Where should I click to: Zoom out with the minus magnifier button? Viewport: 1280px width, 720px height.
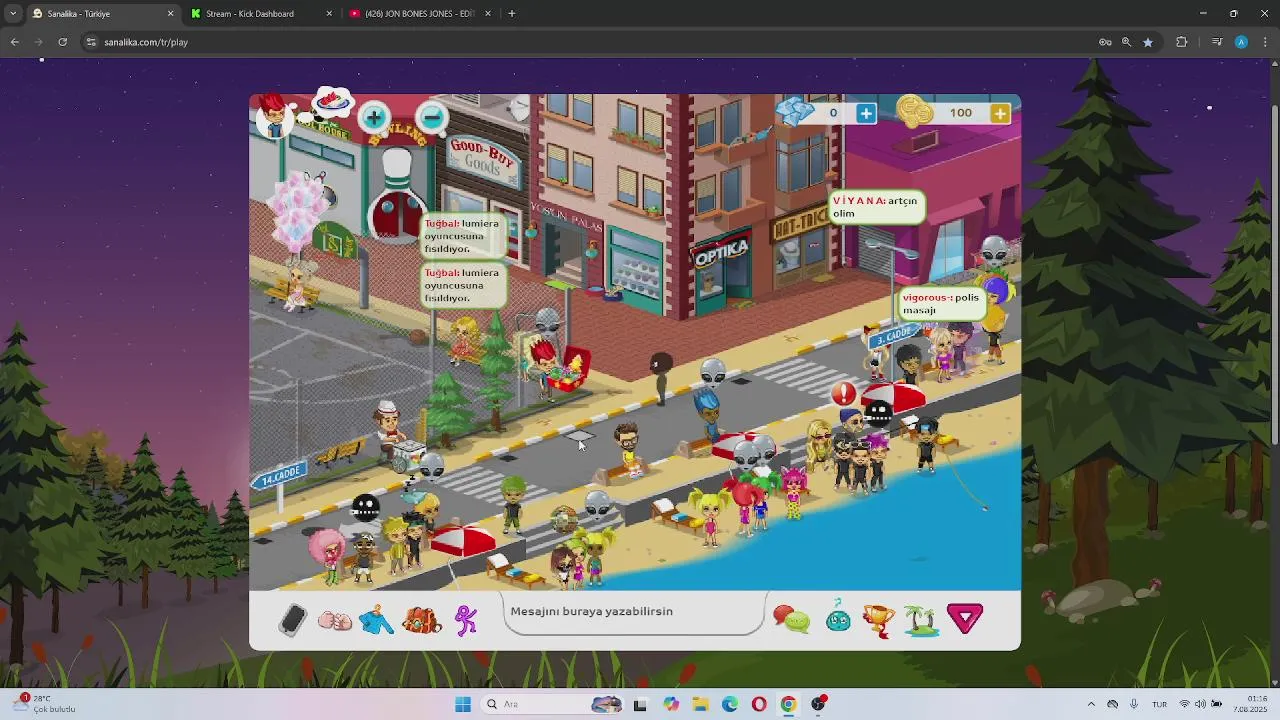[432, 118]
